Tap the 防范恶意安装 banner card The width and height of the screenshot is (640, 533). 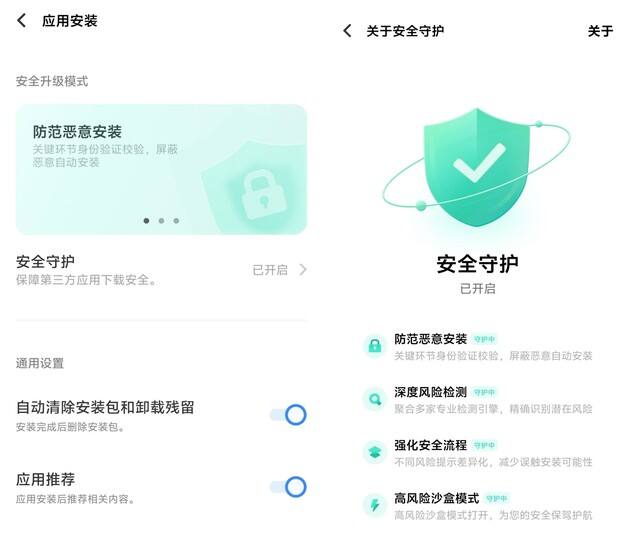tap(161, 169)
